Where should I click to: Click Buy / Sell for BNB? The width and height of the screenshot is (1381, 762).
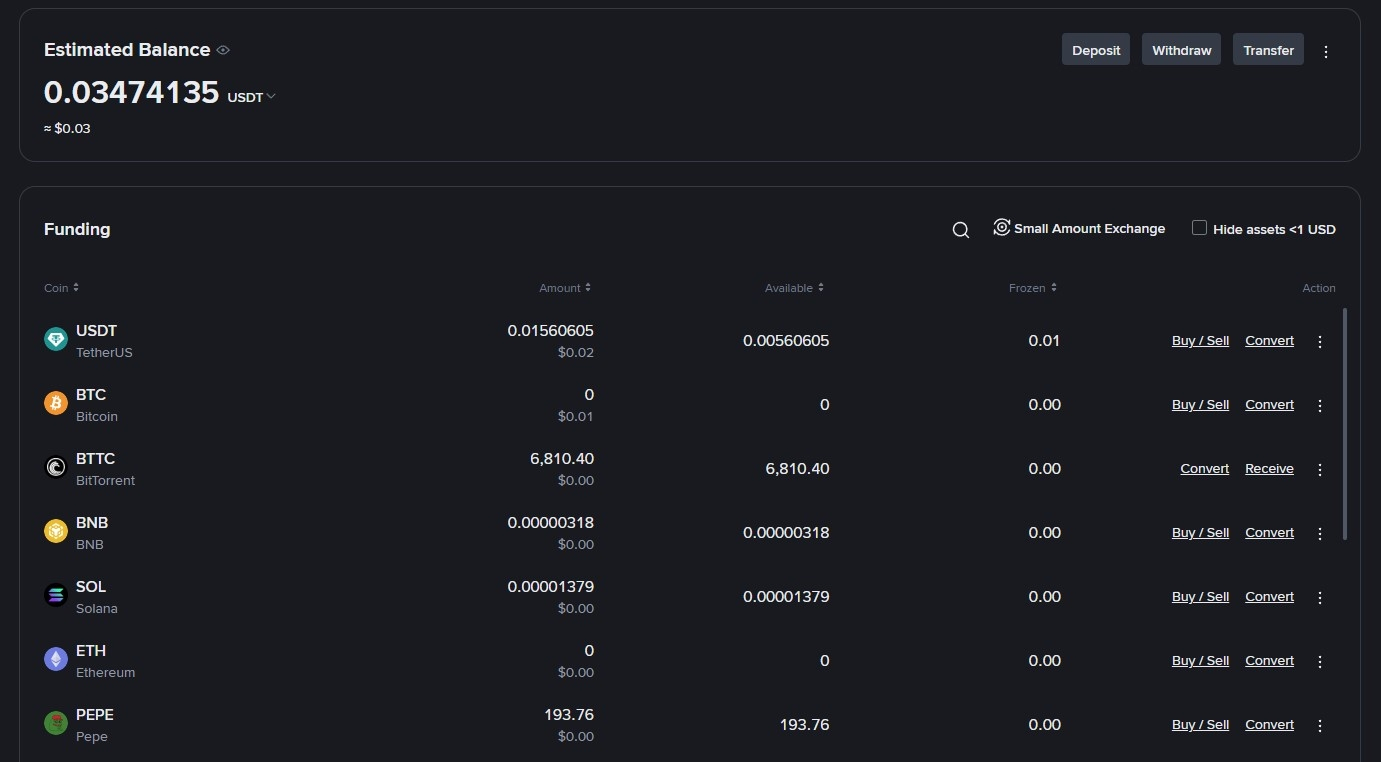coord(1200,533)
